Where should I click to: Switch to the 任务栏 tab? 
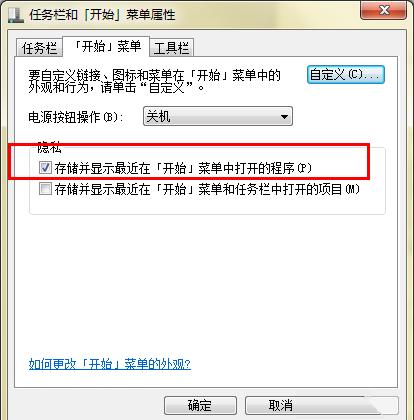point(39,48)
